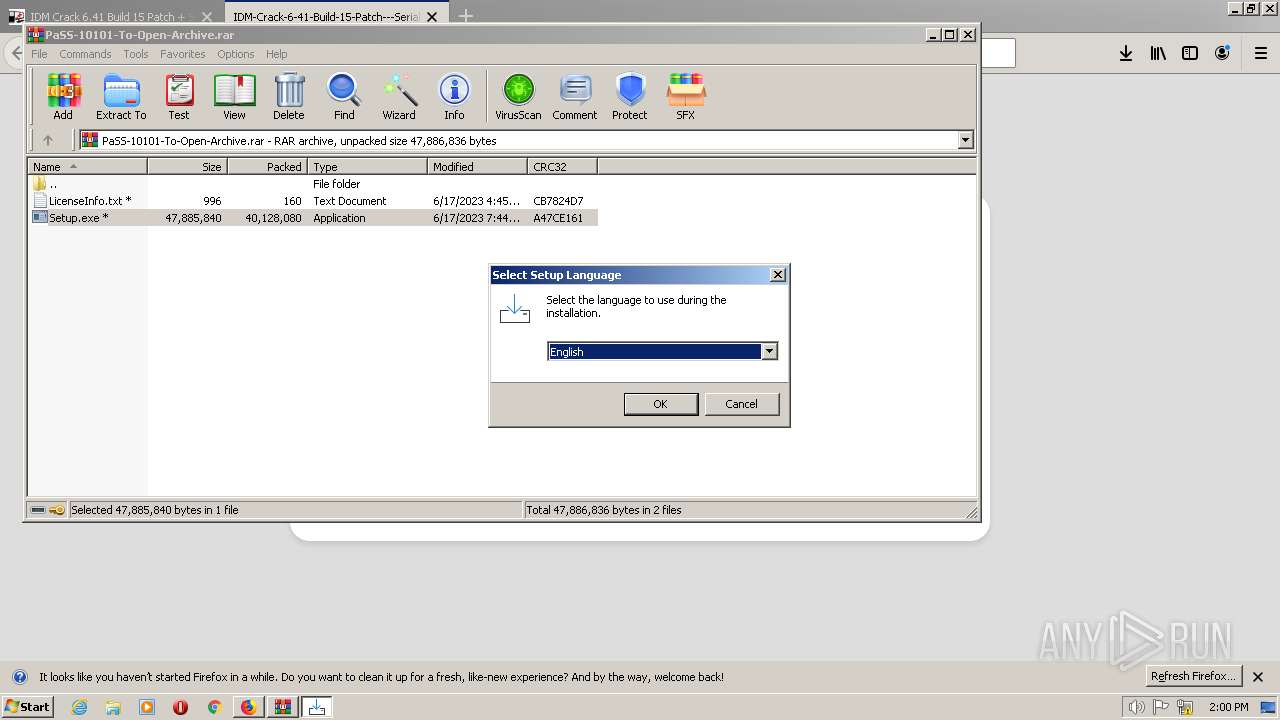Open Firefox library icon

1158,53
